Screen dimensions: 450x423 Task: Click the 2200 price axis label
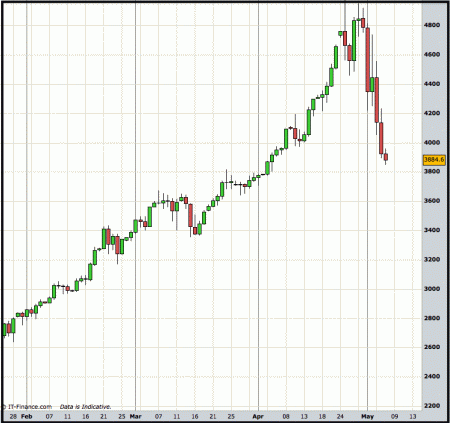tap(432, 406)
